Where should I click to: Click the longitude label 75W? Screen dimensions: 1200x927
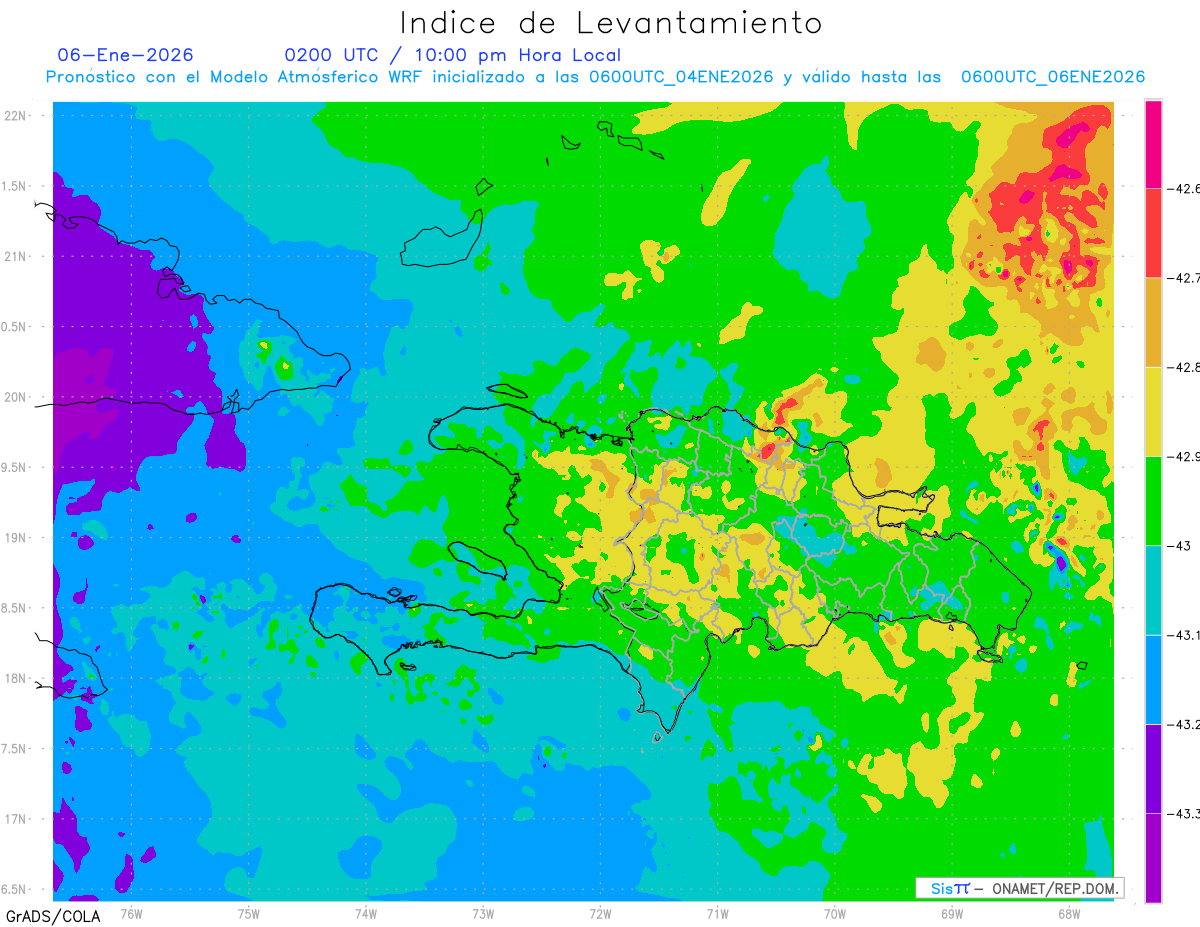coord(249,913)
